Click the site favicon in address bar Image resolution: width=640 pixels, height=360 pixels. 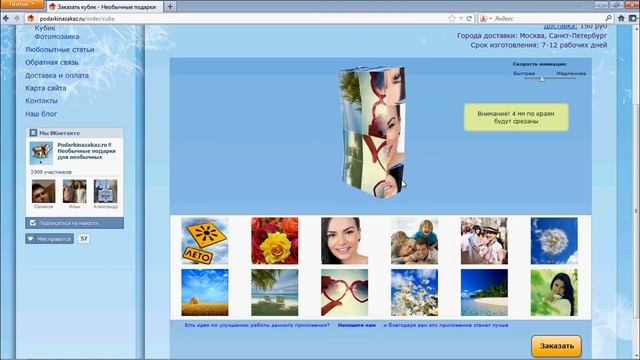coord(31,18)
